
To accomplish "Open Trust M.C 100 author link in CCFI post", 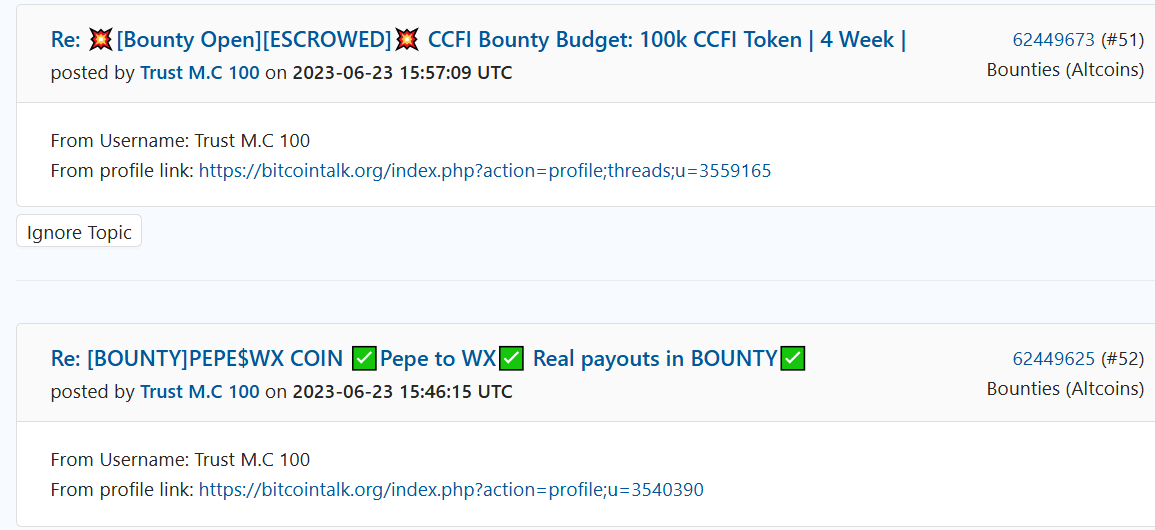I will [x=200, y=73].
